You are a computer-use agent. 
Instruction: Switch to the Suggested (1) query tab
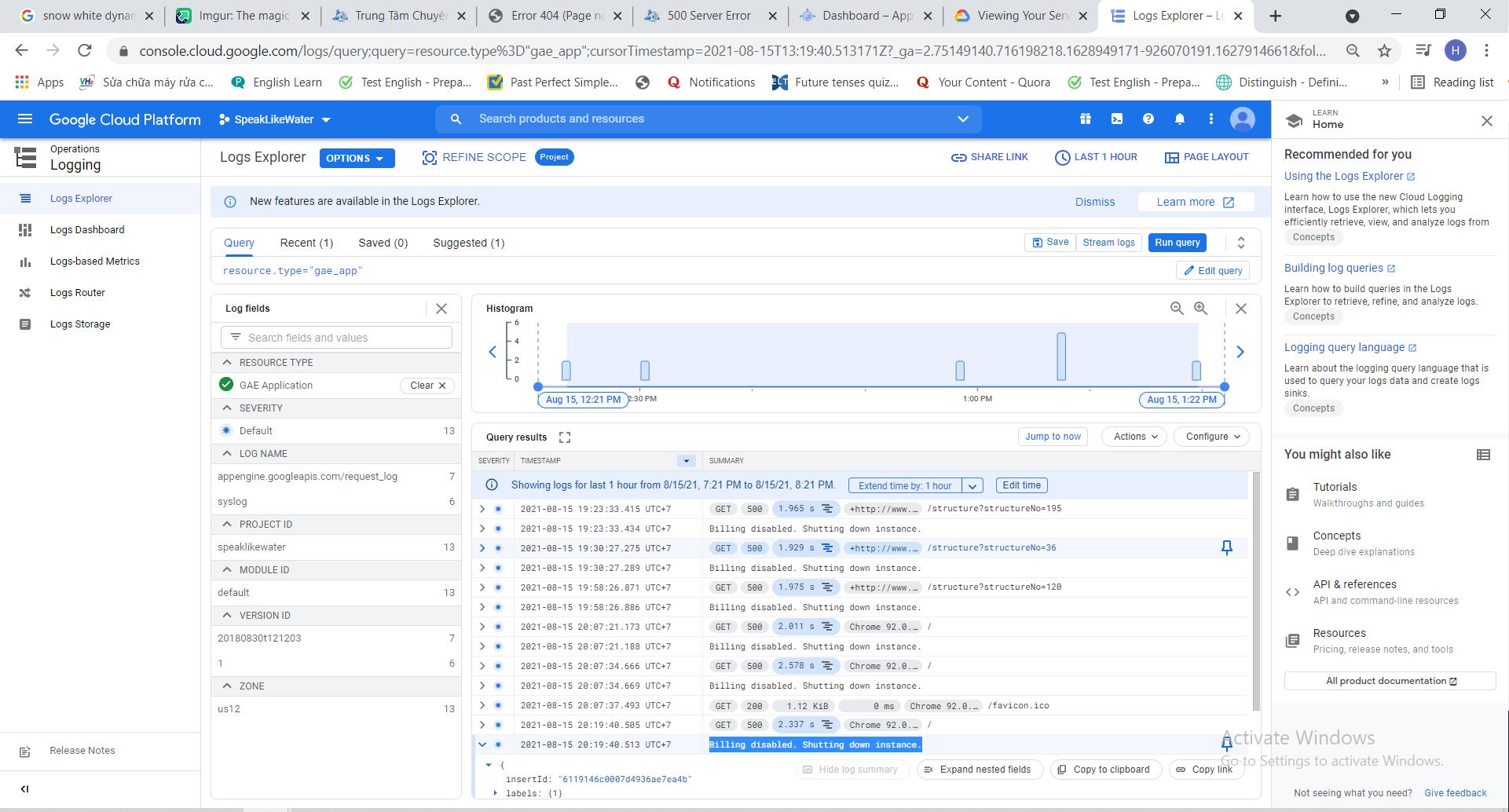pyautogui.click(x=469, y=243)
